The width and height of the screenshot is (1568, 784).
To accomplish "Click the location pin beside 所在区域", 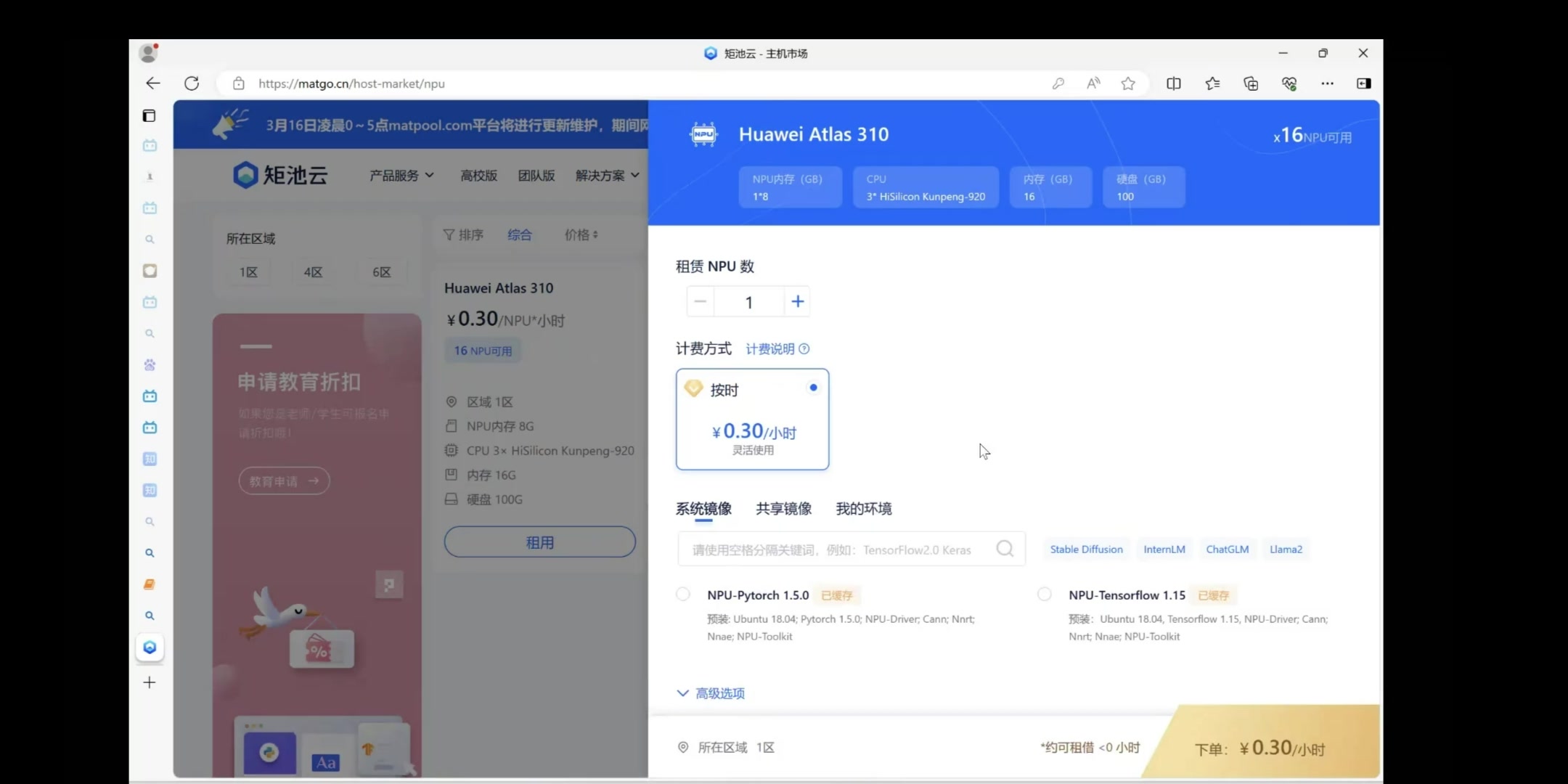I will click(x=683, y=747).
